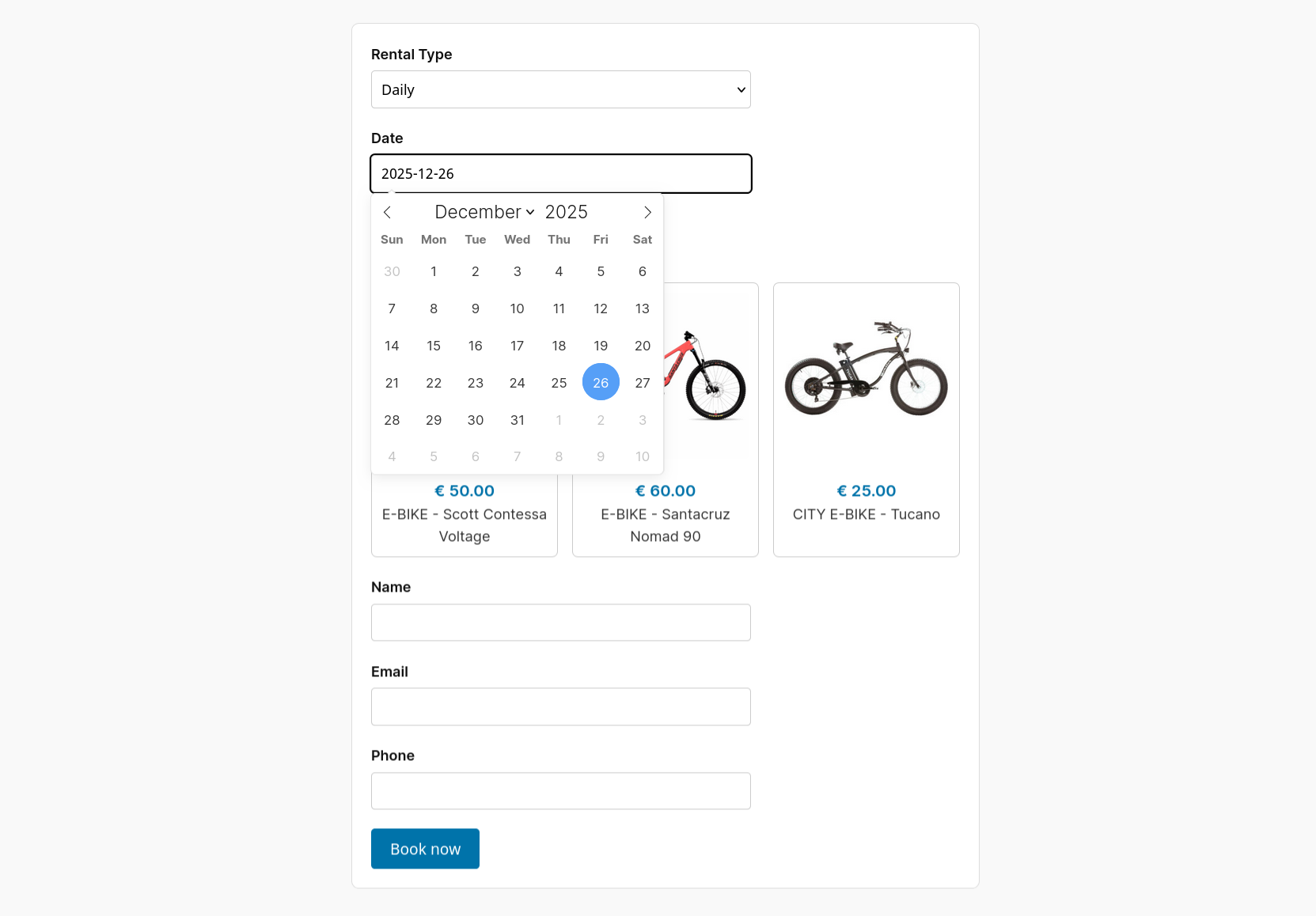This screenshot has width=1316, height=916.
Task: Pick December 31 on the calendar
Action: pyautogui.click(x=518, y=420)
